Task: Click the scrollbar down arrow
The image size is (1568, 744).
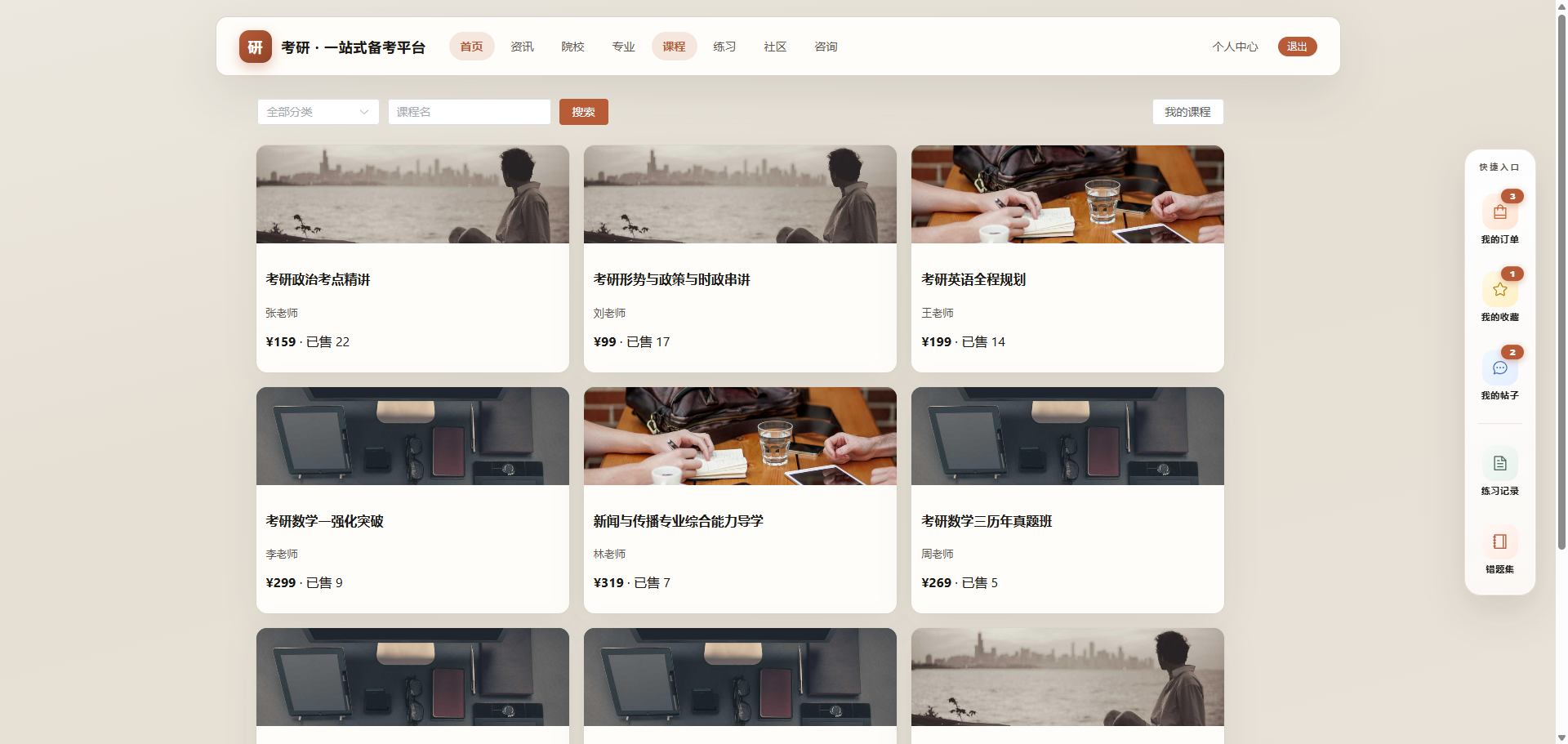Action: [x=1561, y=737]
